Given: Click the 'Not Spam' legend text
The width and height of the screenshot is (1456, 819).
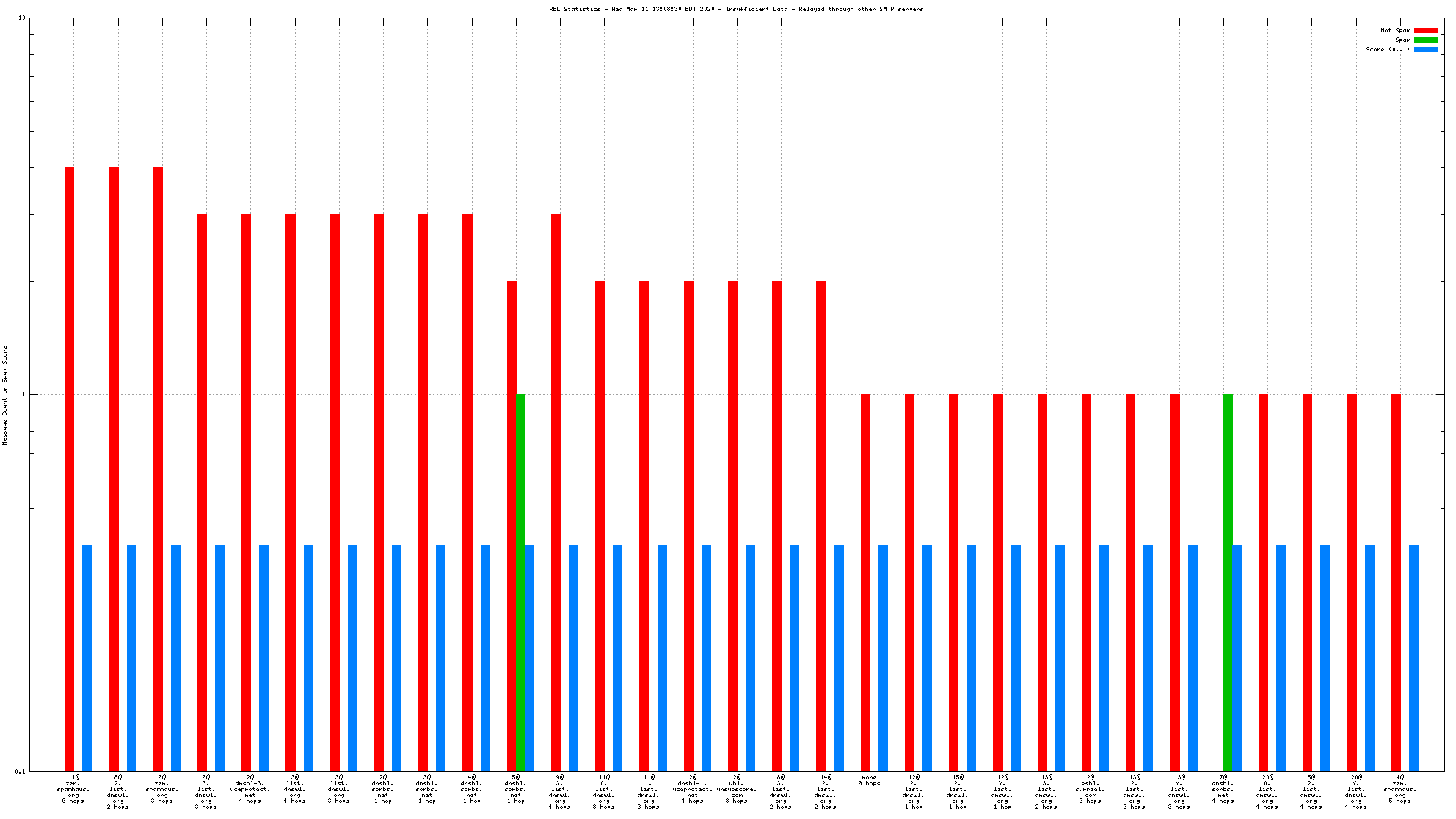Looking at the screenshot, I should click(x=1395, y=30).
